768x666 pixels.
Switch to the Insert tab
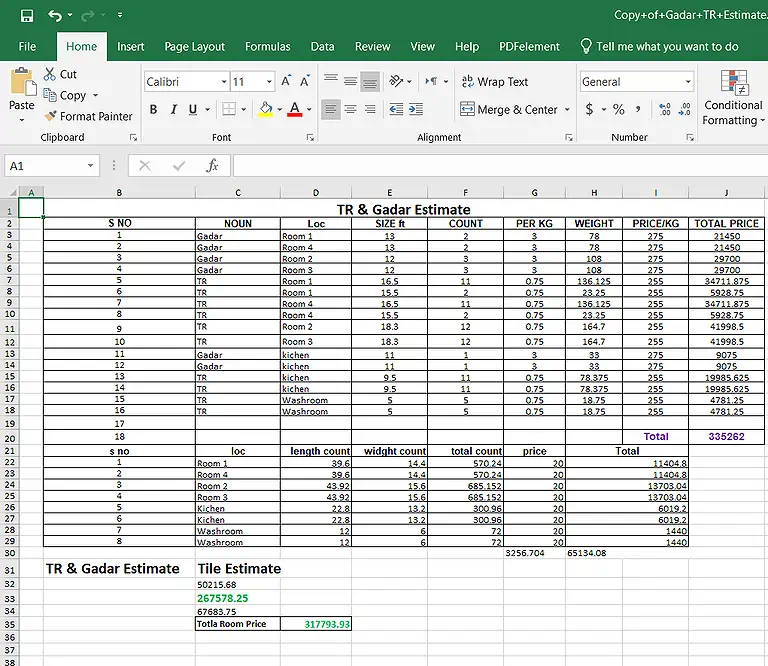[131, 47]
